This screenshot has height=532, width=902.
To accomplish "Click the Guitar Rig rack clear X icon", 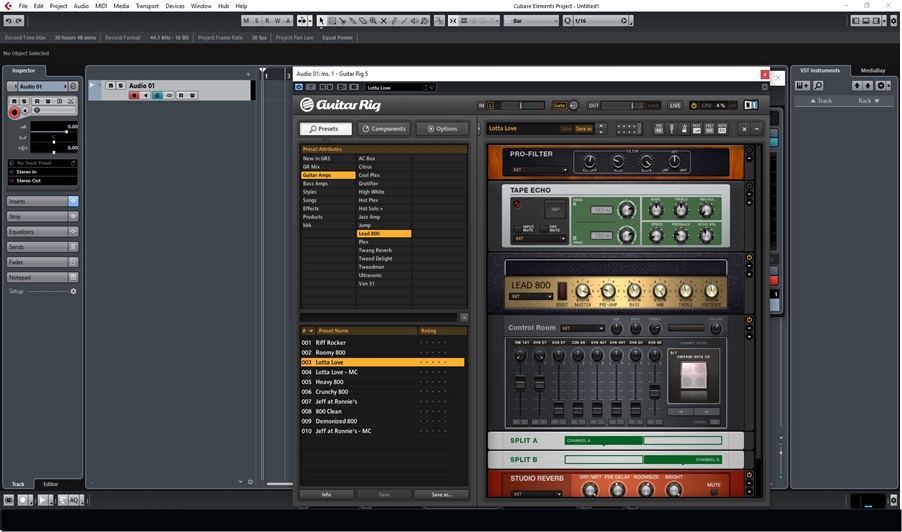I will point(744,129).
